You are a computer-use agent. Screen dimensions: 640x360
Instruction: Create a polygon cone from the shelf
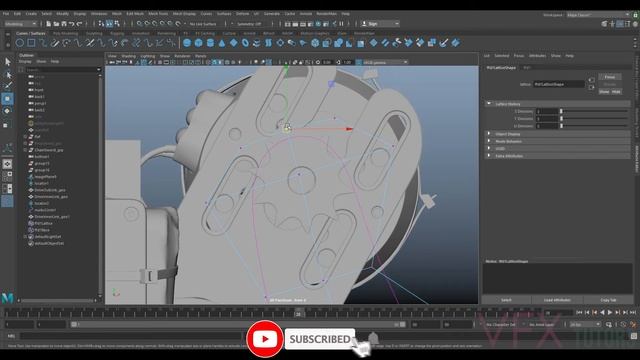point(222,42)
